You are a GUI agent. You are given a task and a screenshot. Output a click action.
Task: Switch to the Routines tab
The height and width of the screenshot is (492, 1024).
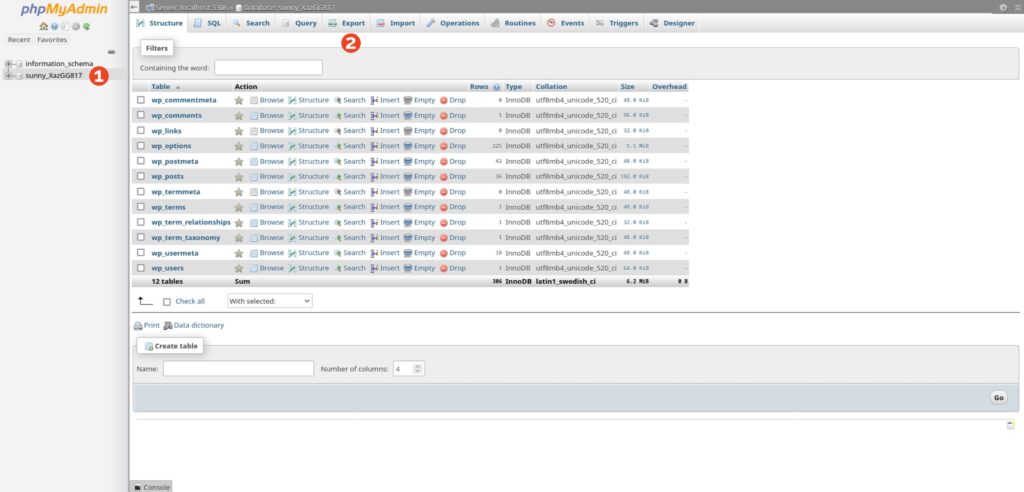coord(513,23)
